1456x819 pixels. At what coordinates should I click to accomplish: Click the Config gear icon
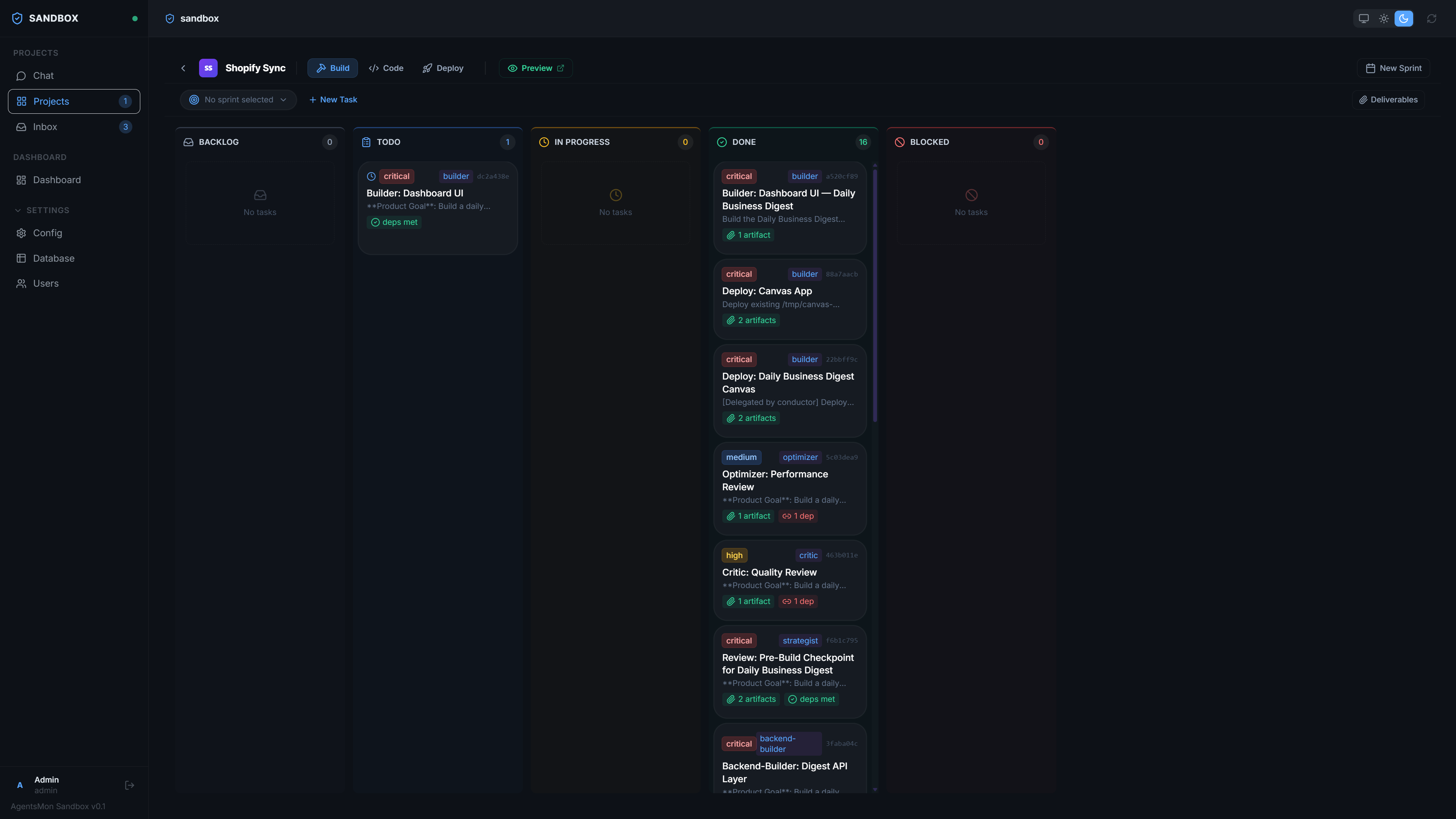coord(22,233)
